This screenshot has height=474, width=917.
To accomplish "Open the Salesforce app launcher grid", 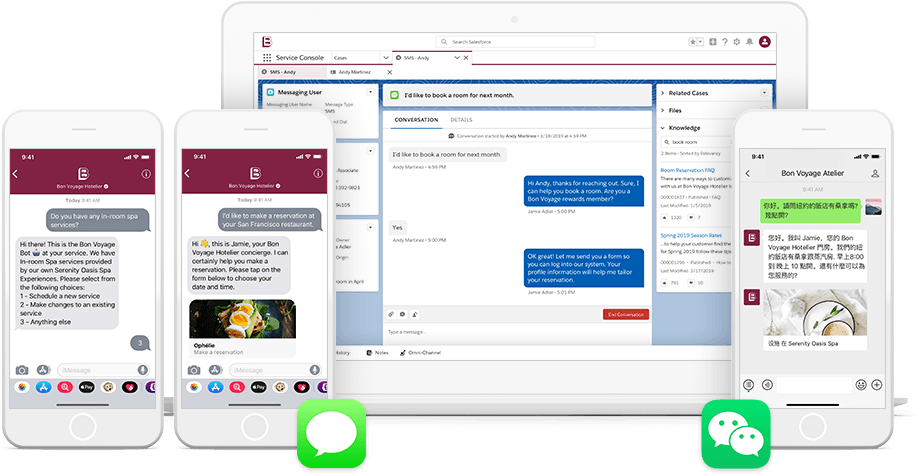I will [x=267, y=59].
